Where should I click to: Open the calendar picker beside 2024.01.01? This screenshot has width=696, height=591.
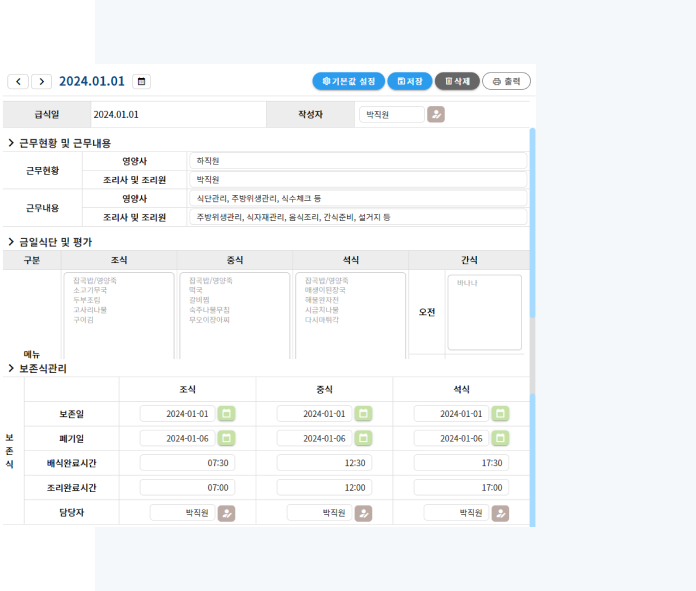141,81
